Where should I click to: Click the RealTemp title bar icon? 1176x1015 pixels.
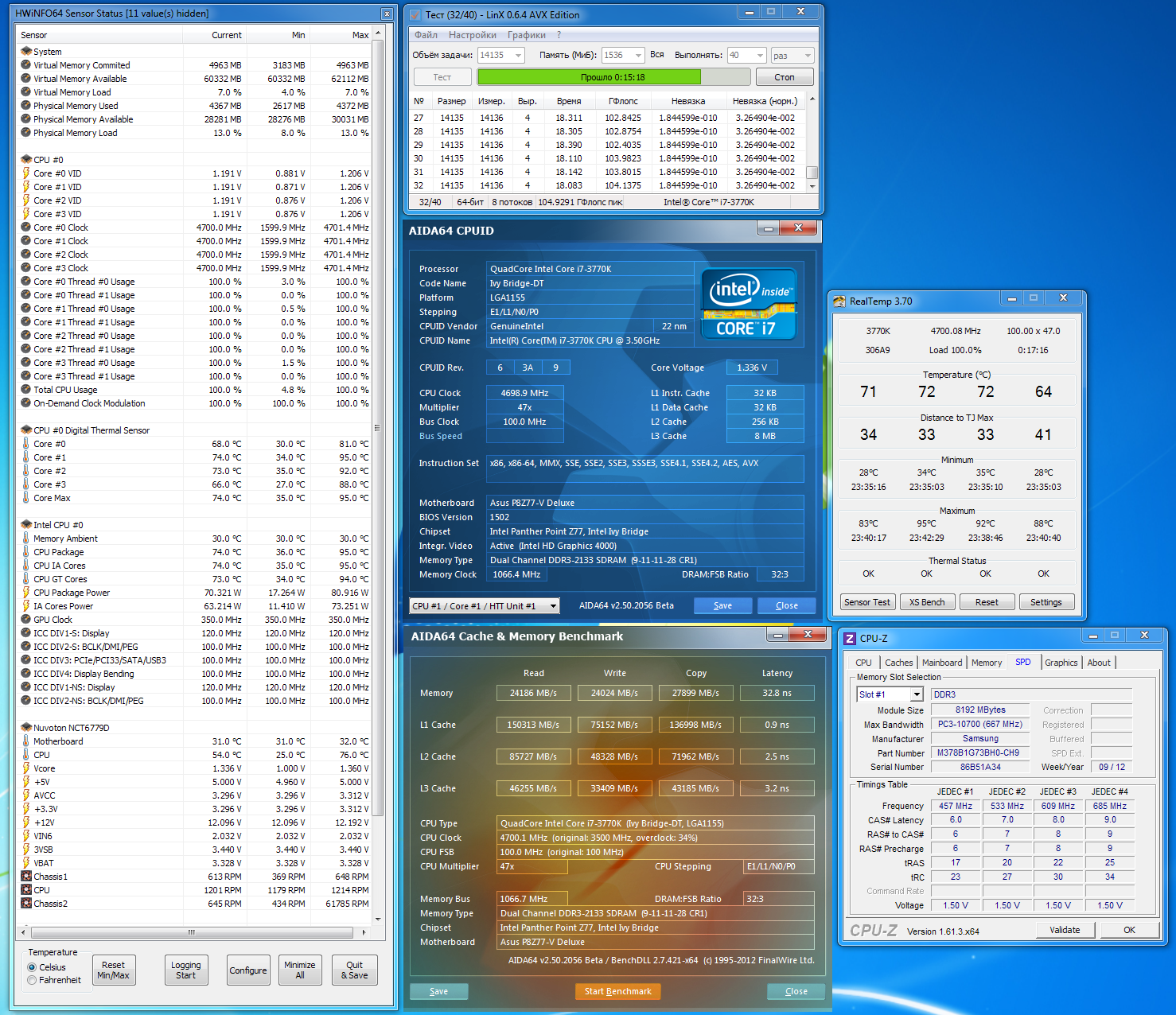click(x=839, y=301)
